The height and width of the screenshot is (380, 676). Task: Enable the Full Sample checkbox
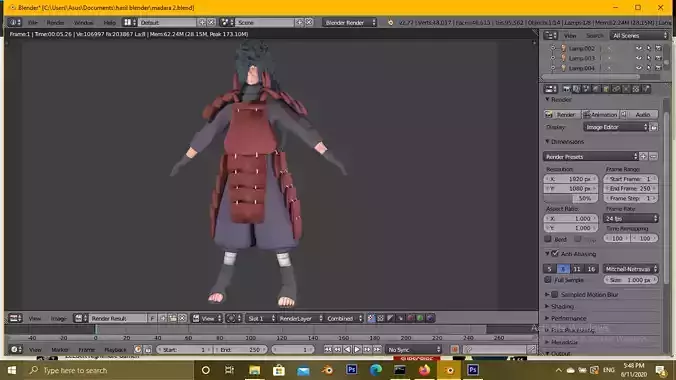[x=548, y=280]
